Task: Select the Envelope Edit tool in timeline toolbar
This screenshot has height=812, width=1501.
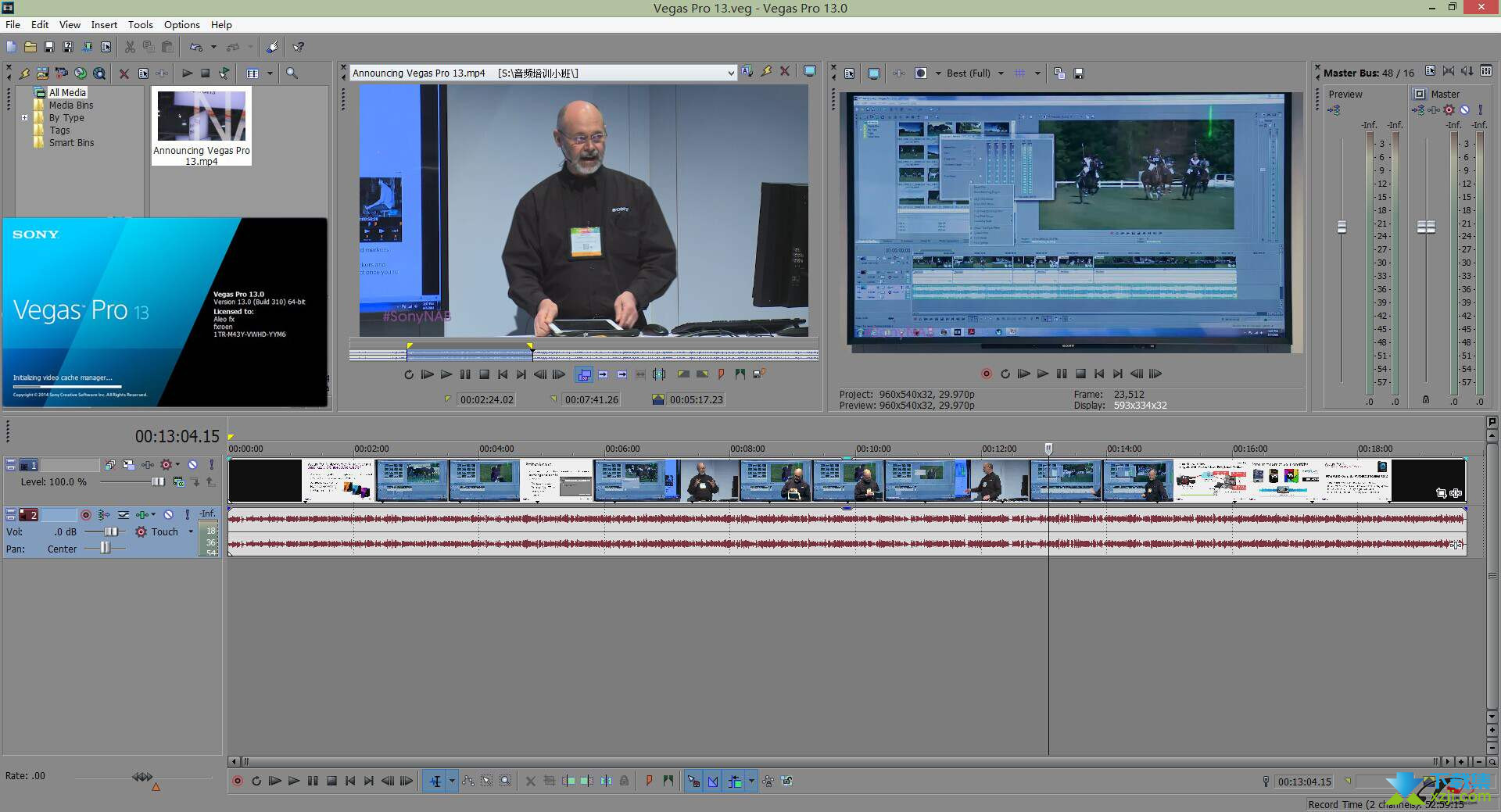Action: click(467, 781)
